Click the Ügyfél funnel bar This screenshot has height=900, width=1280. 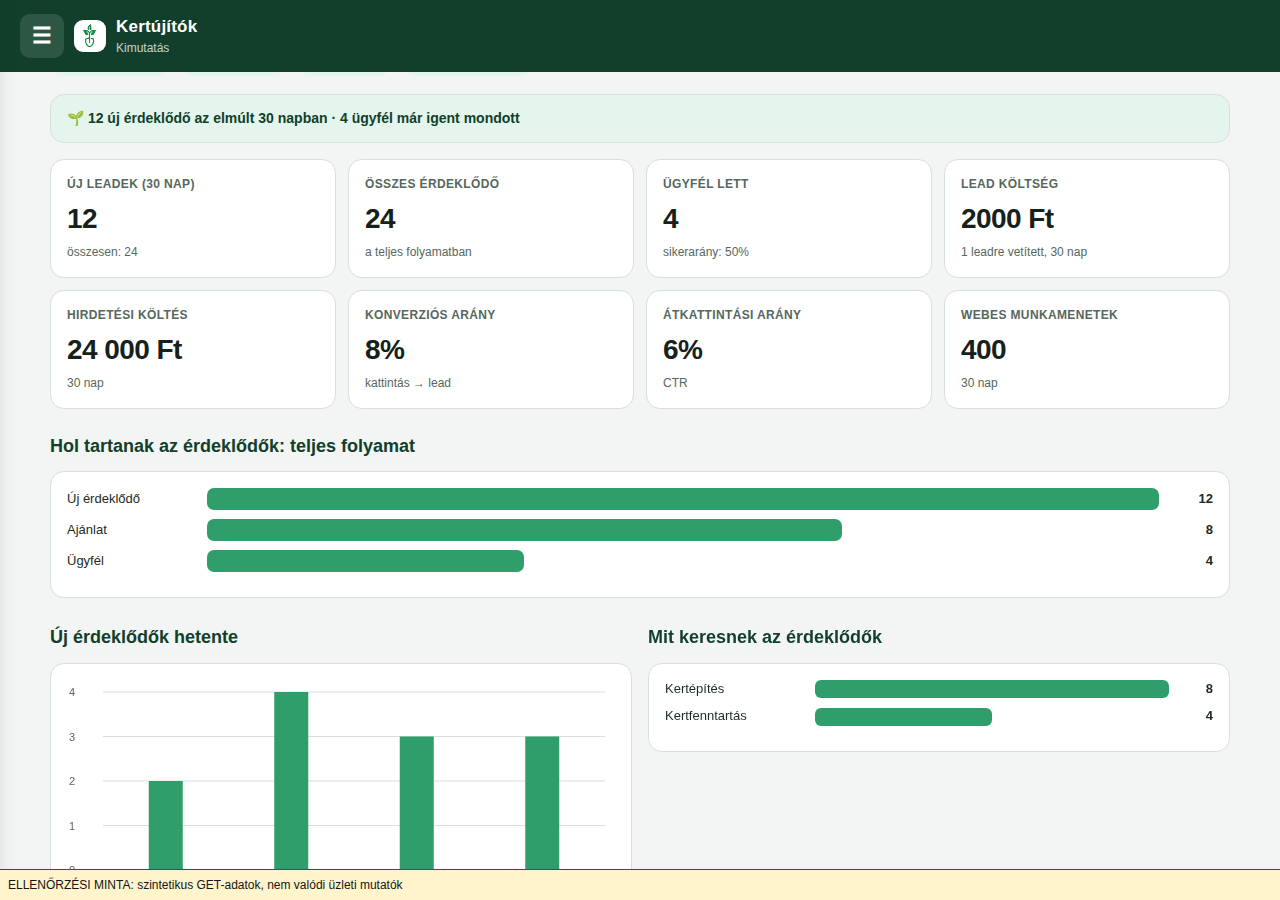(365, 561)
